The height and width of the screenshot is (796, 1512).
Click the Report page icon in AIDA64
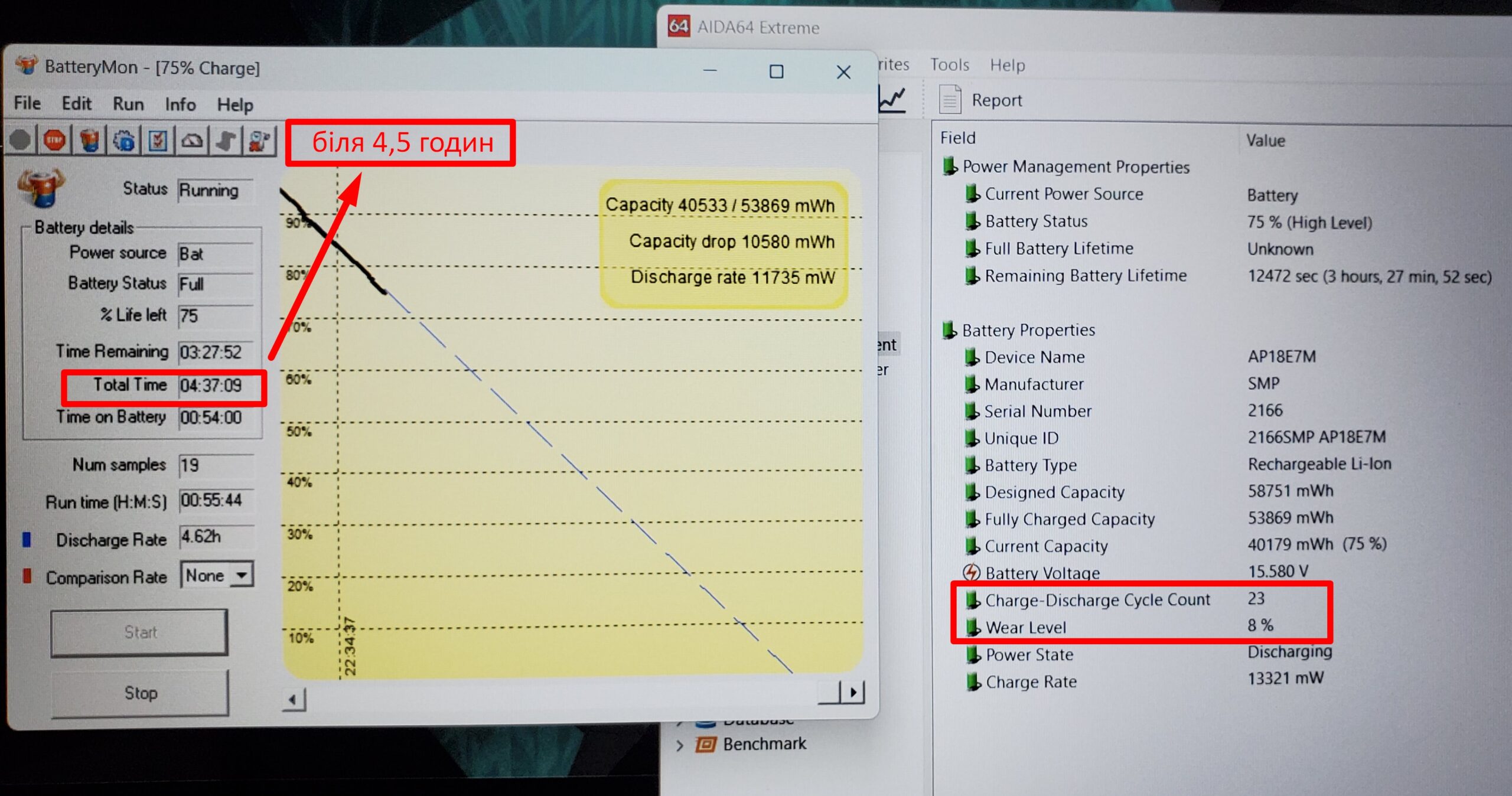950,100
